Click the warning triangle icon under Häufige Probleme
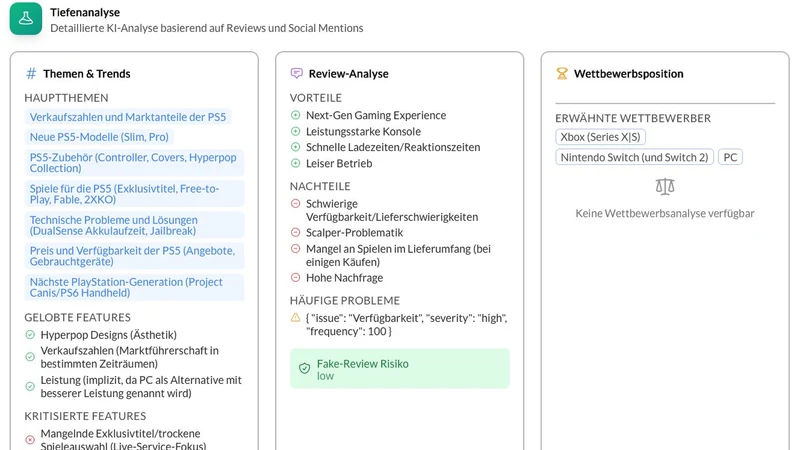 click(x=295, y=318)
